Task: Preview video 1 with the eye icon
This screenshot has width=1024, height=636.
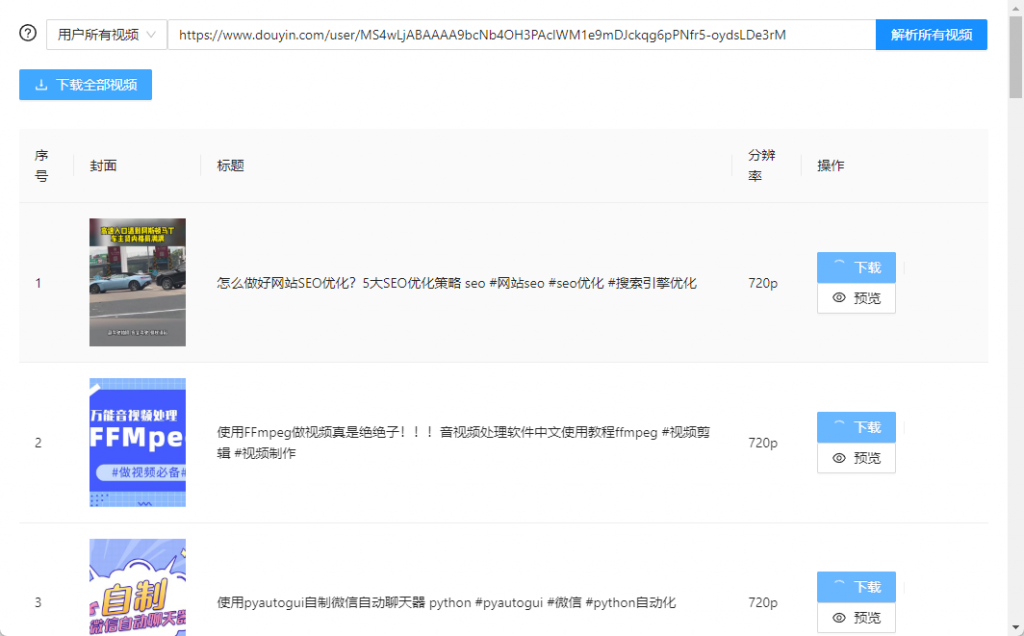Action: 856,298
